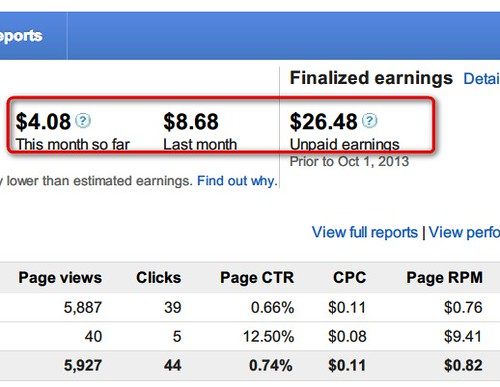Click the 5 clicks cell

point(177,336)
